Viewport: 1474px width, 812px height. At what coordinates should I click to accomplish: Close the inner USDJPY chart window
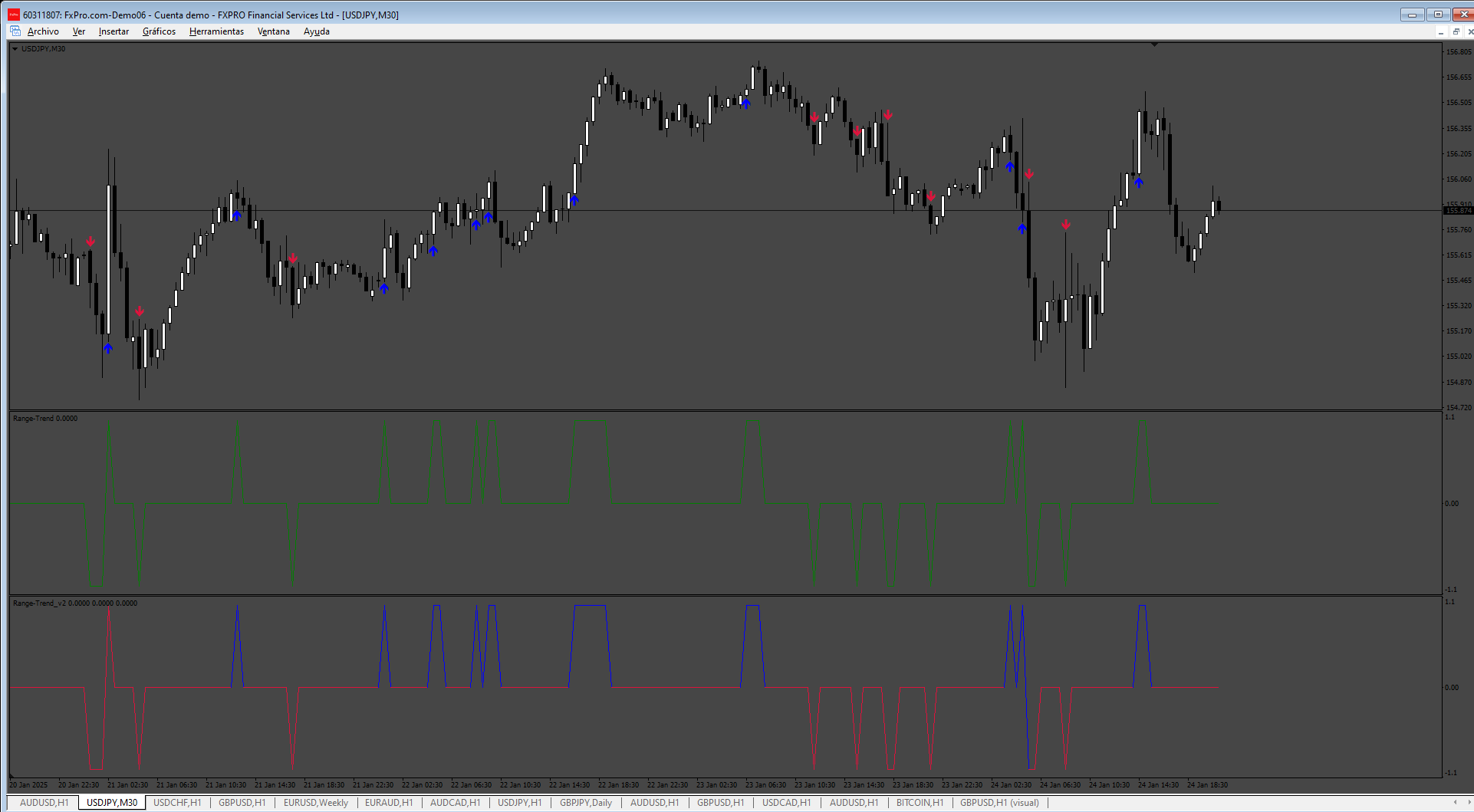tap(1469, 31)
